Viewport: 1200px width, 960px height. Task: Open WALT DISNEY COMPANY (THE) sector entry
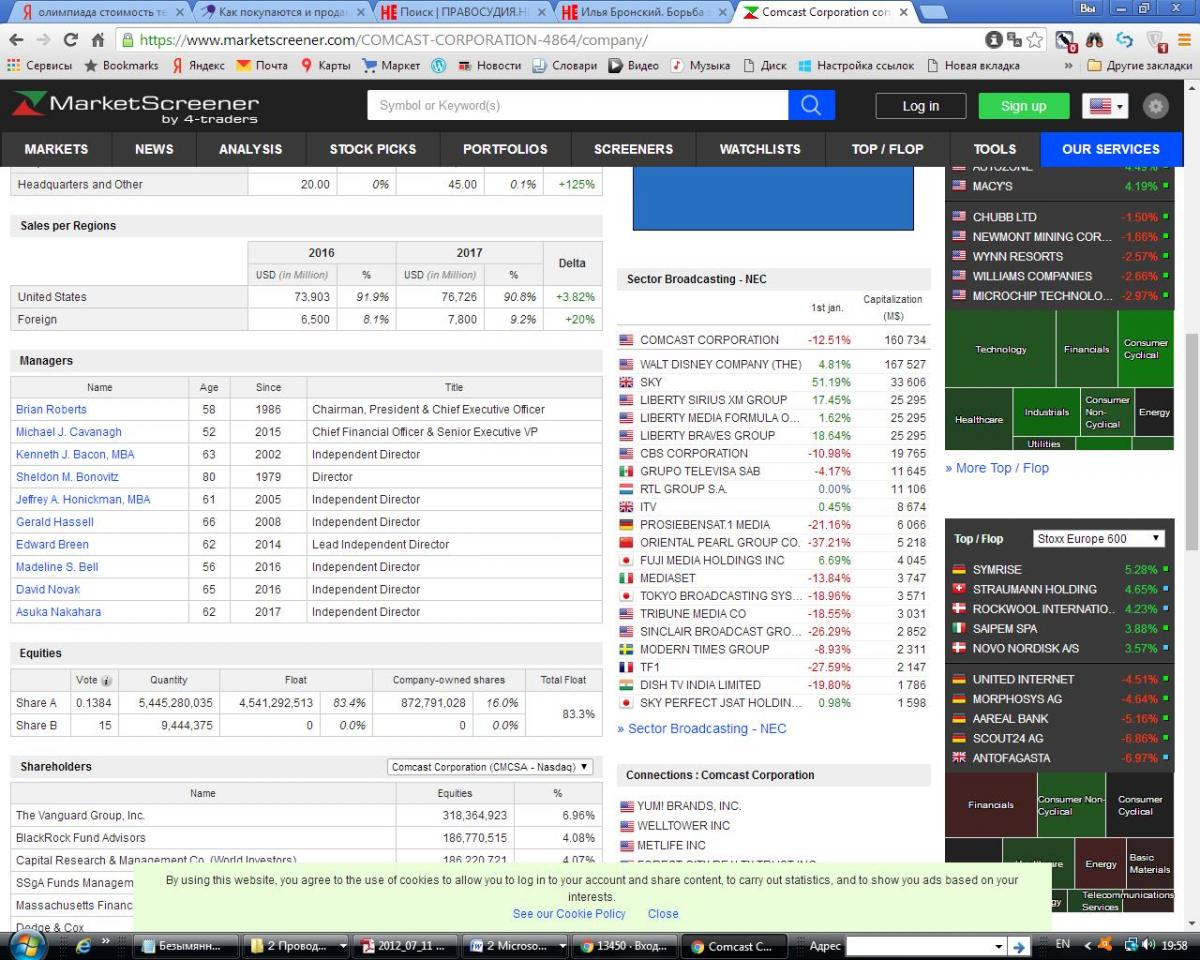[x=721, y=364]
